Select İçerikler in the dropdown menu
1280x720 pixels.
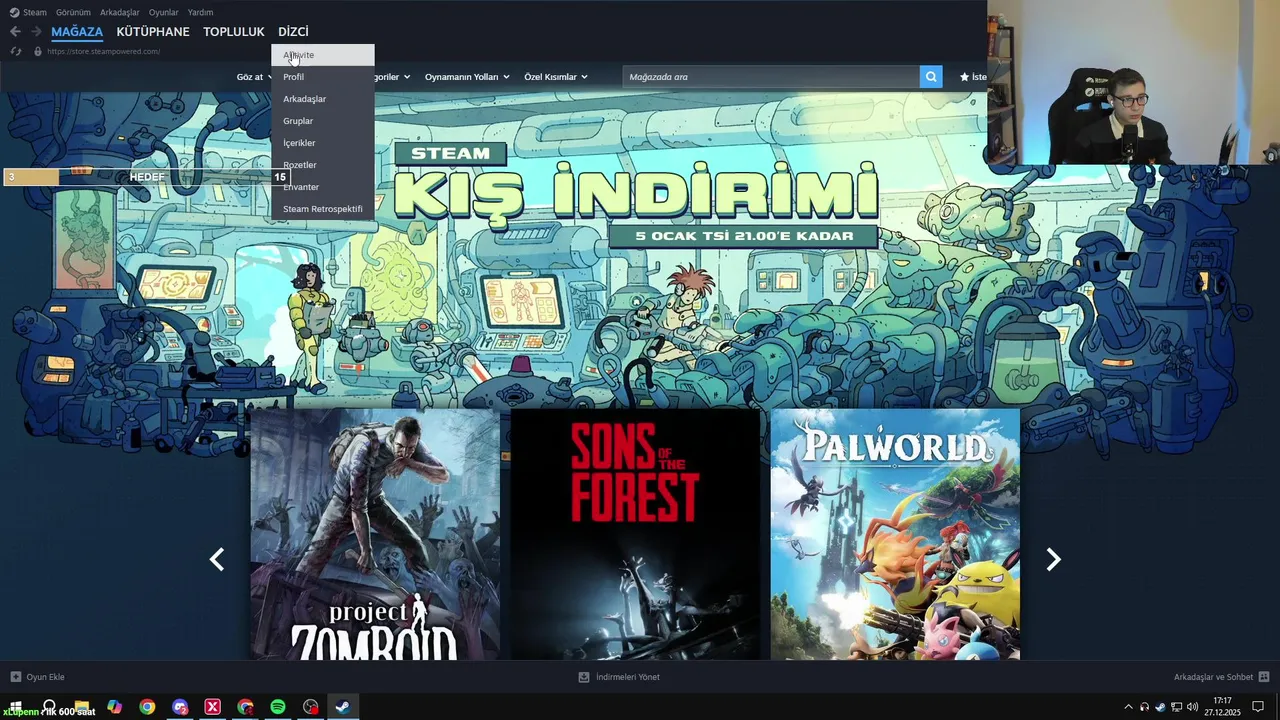(x=322, y=143)
